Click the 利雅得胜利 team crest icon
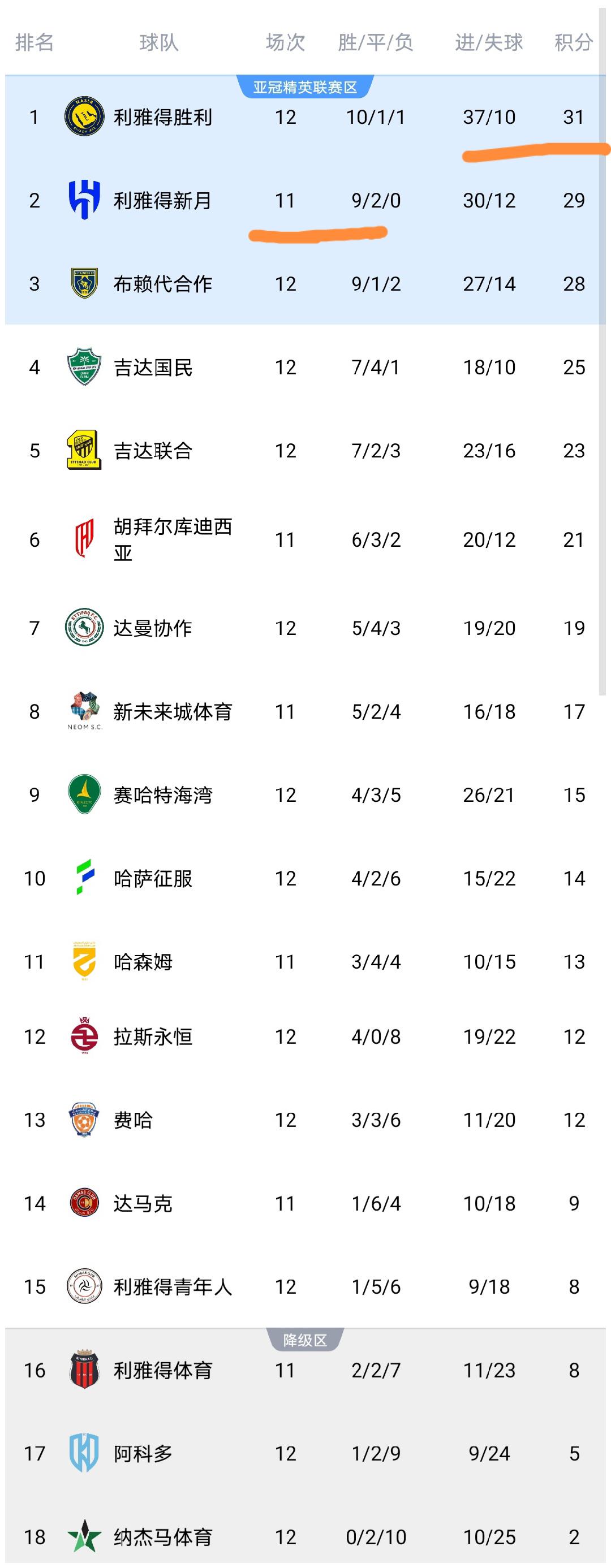Image resolution: width=611 pixels, height=1568 pixels. (x=84, y=116)
